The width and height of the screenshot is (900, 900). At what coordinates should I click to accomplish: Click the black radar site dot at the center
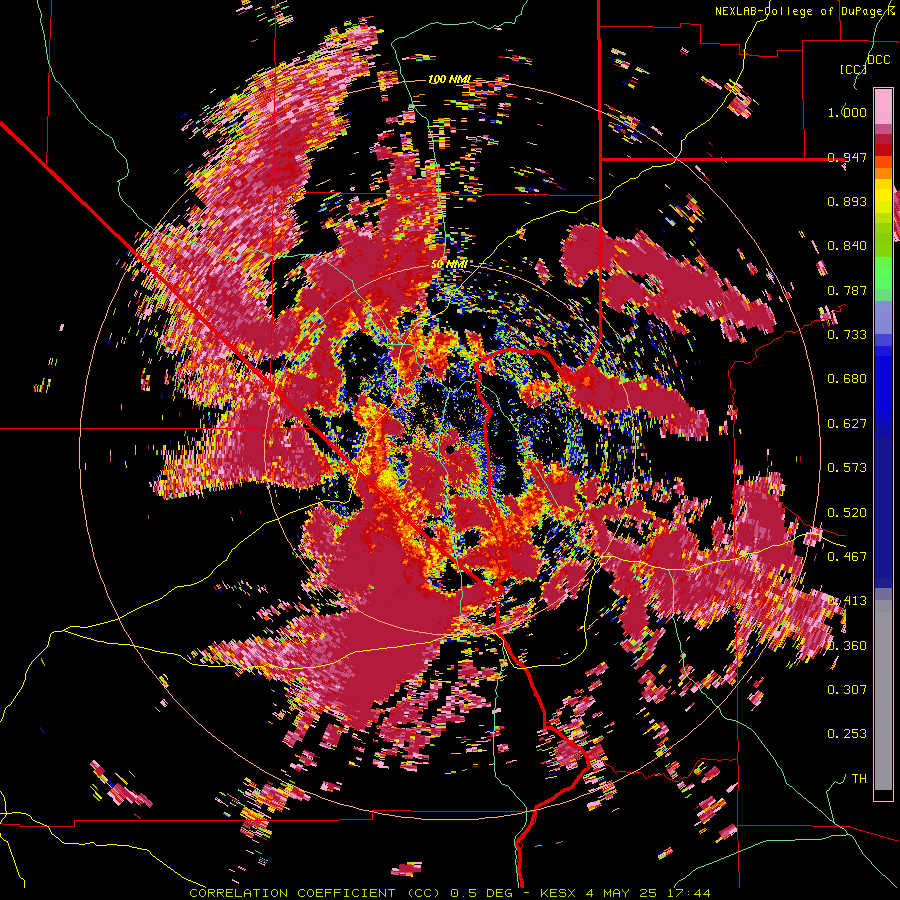pyautogui.click(x=450, y=449)
